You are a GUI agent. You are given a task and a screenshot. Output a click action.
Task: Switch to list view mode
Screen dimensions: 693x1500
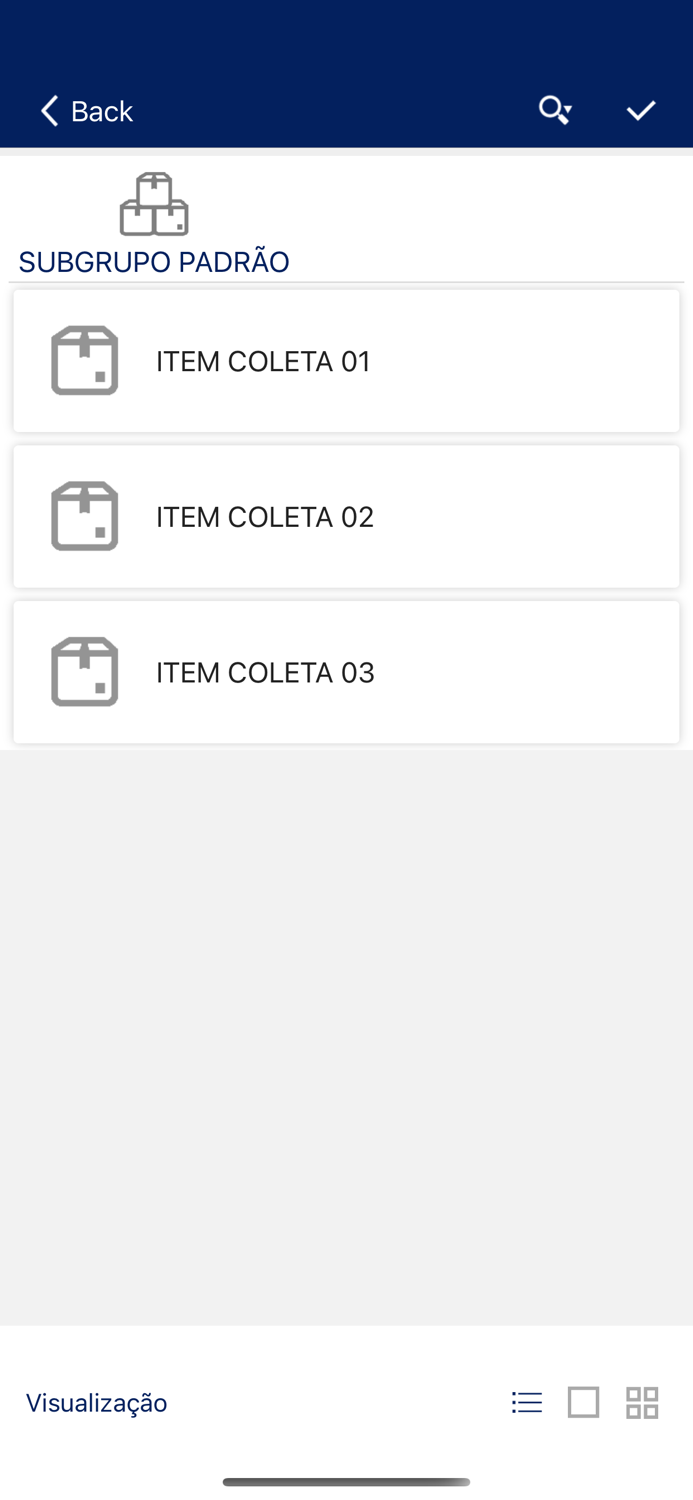pyautogui.click(x=527, y=1402)
